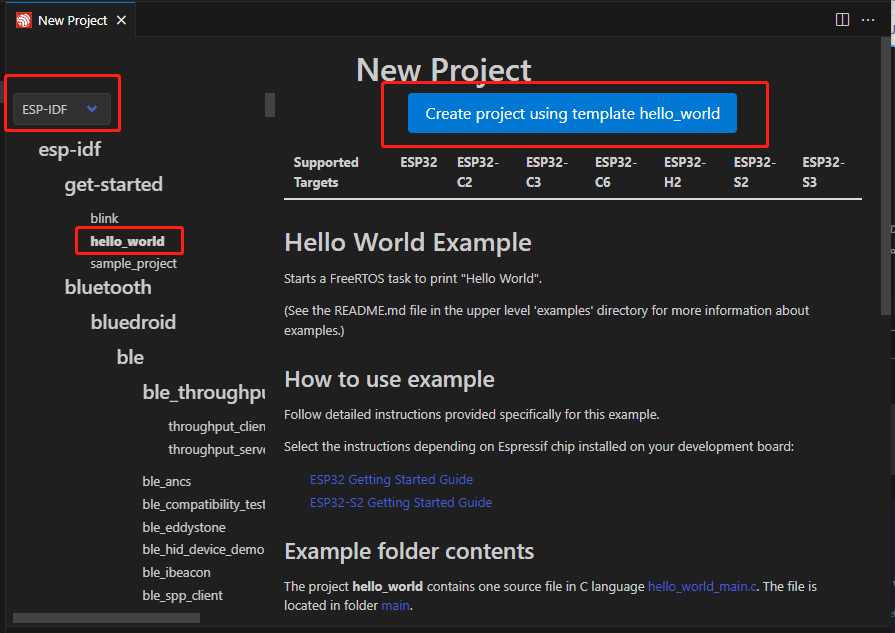This screenshot has height=633, width=895.
Task: Open the hello_world_main.c link
Action: [702, 586]
